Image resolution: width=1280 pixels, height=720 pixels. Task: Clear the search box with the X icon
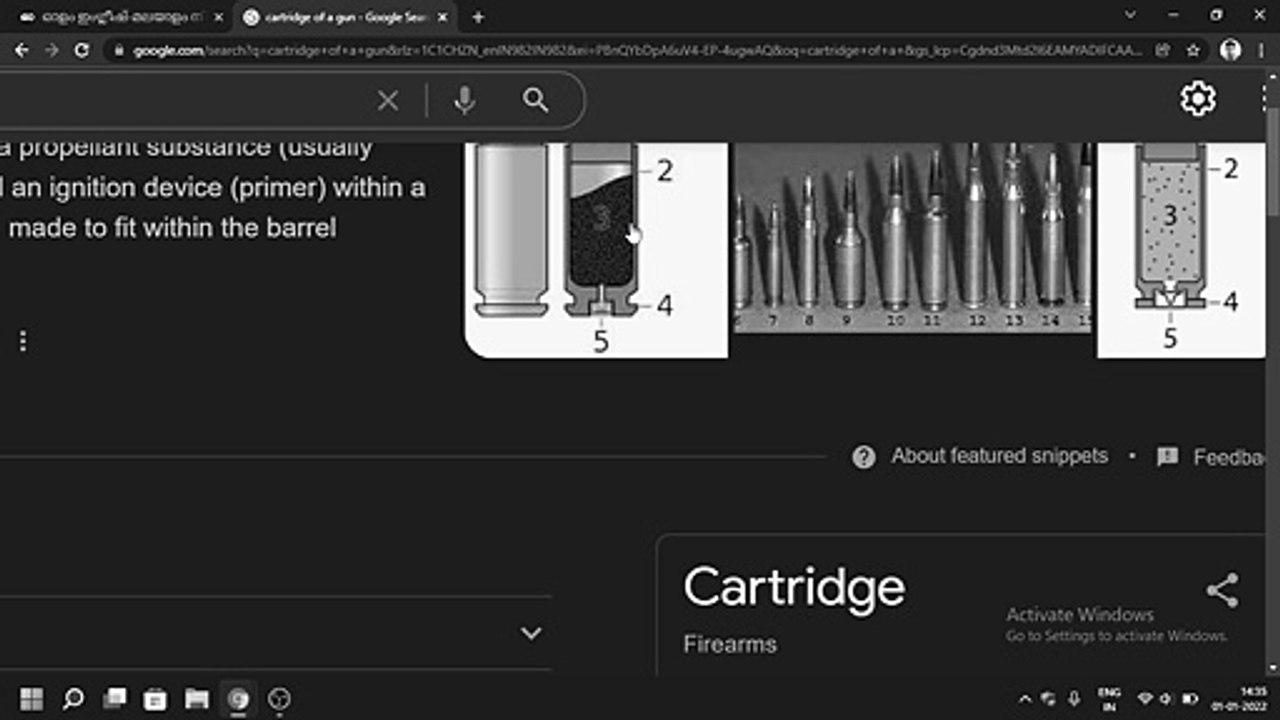(388, 100)
